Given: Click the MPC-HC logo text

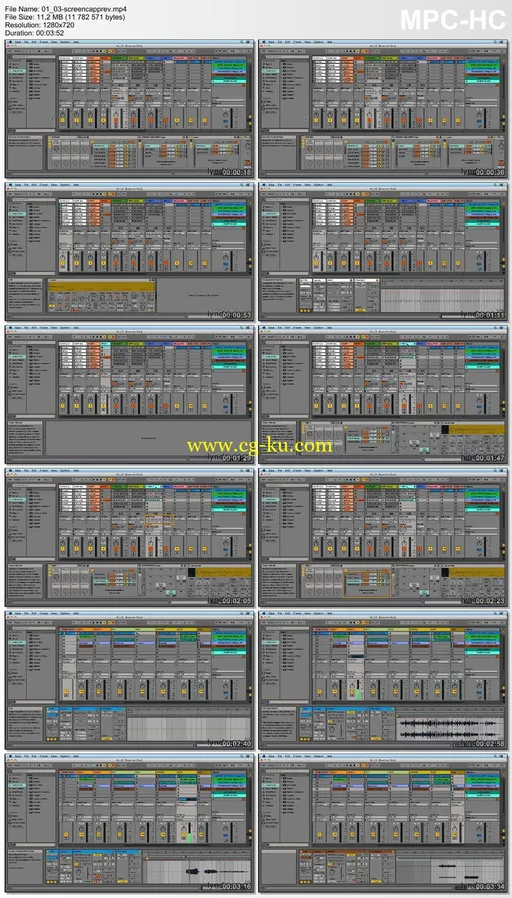Looking at the screenshot, I should coord(451,20).
